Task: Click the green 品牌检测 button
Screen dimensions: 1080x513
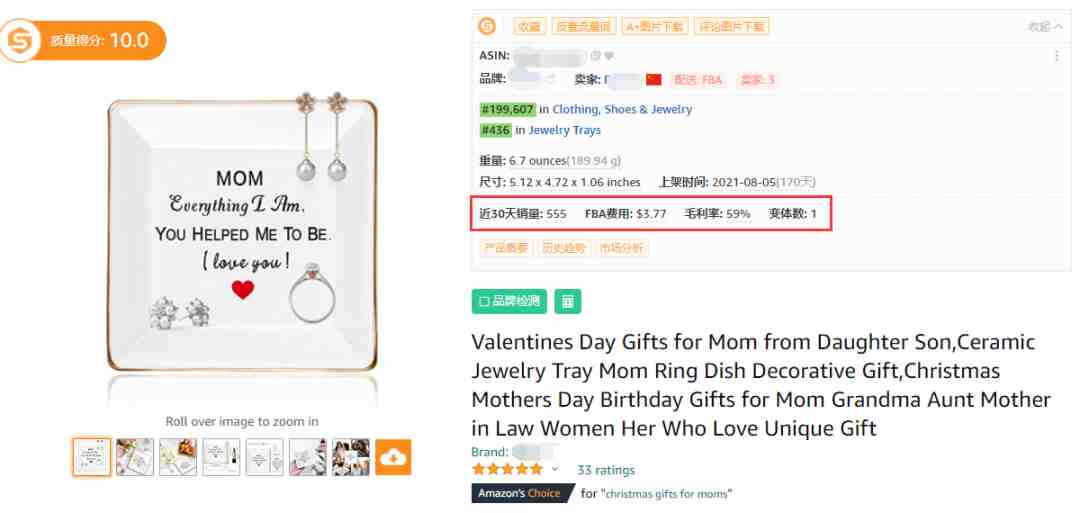Action: tap(509, 302)
